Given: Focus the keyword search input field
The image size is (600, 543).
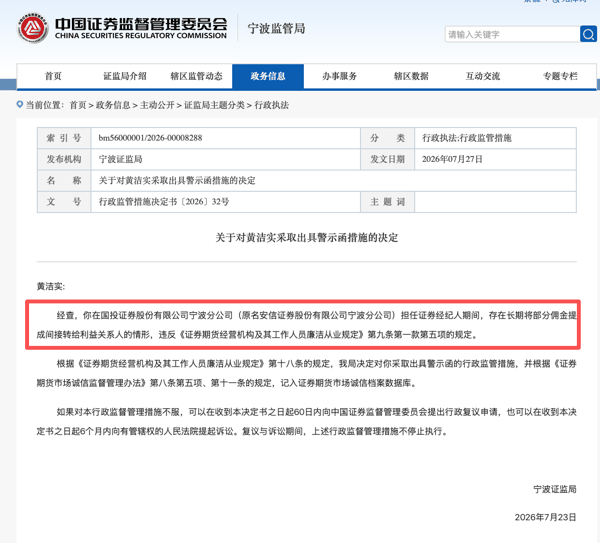Looking at the screenshot, I should 512,34.
